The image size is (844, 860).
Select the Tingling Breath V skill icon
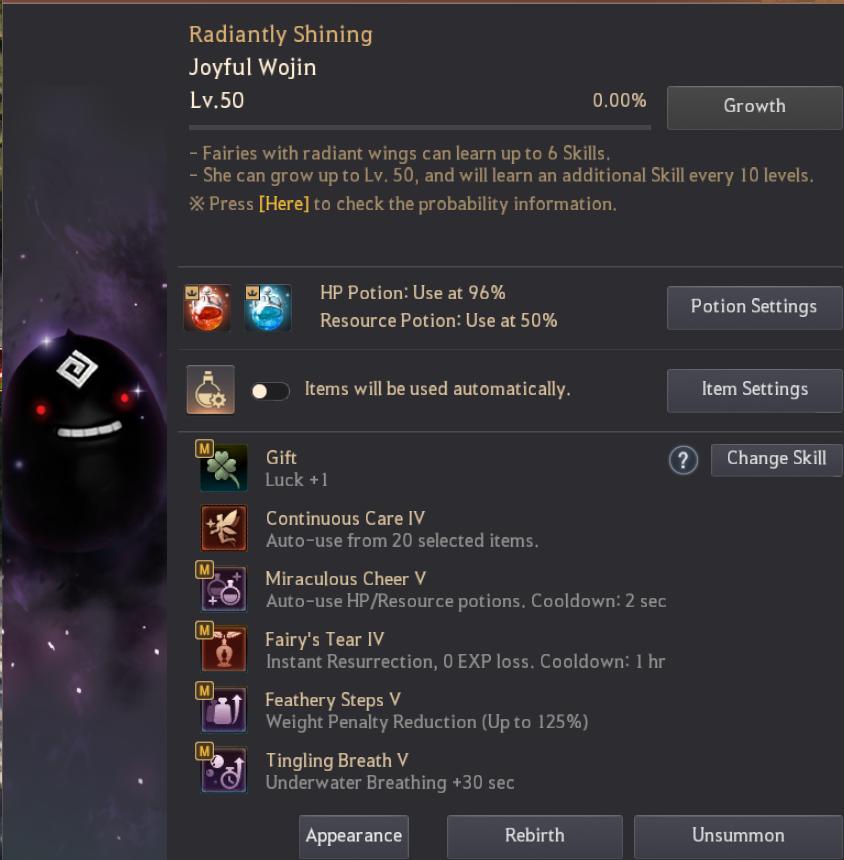coord(224,770)
